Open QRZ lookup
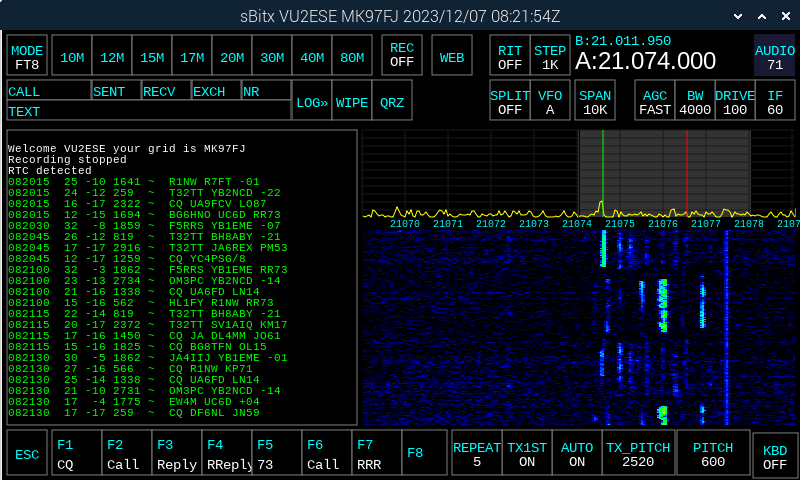Image resolution: width=800 pixels, height=480 pixels. 392,102
